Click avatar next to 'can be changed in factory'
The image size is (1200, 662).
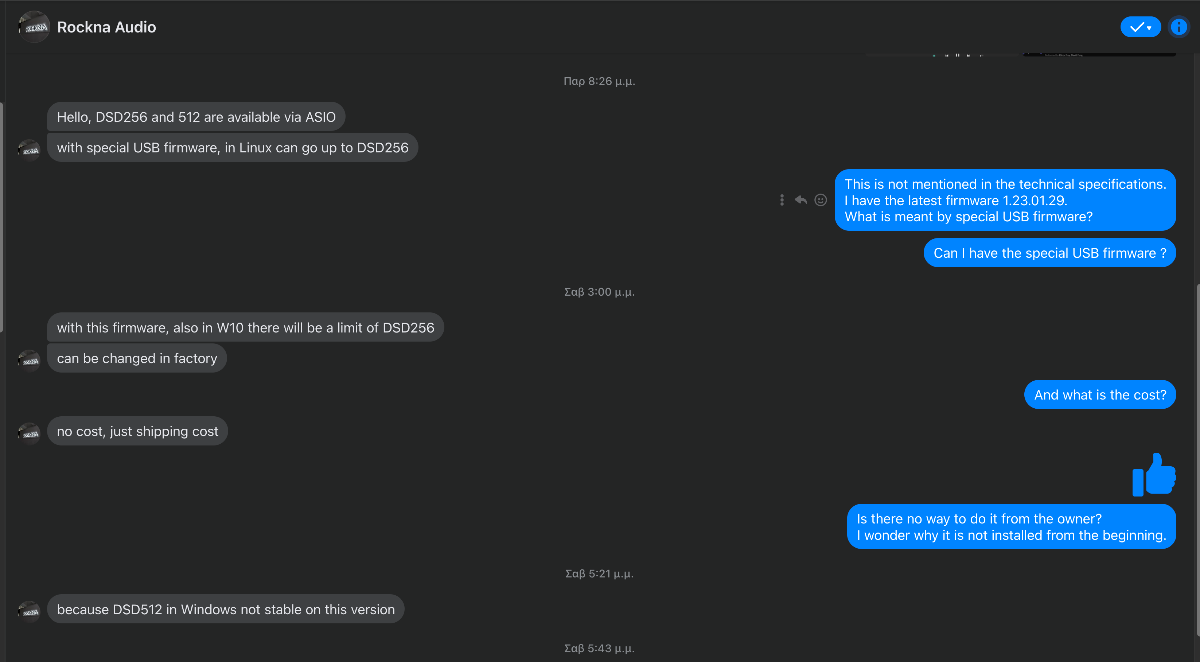tap(29, 359)
